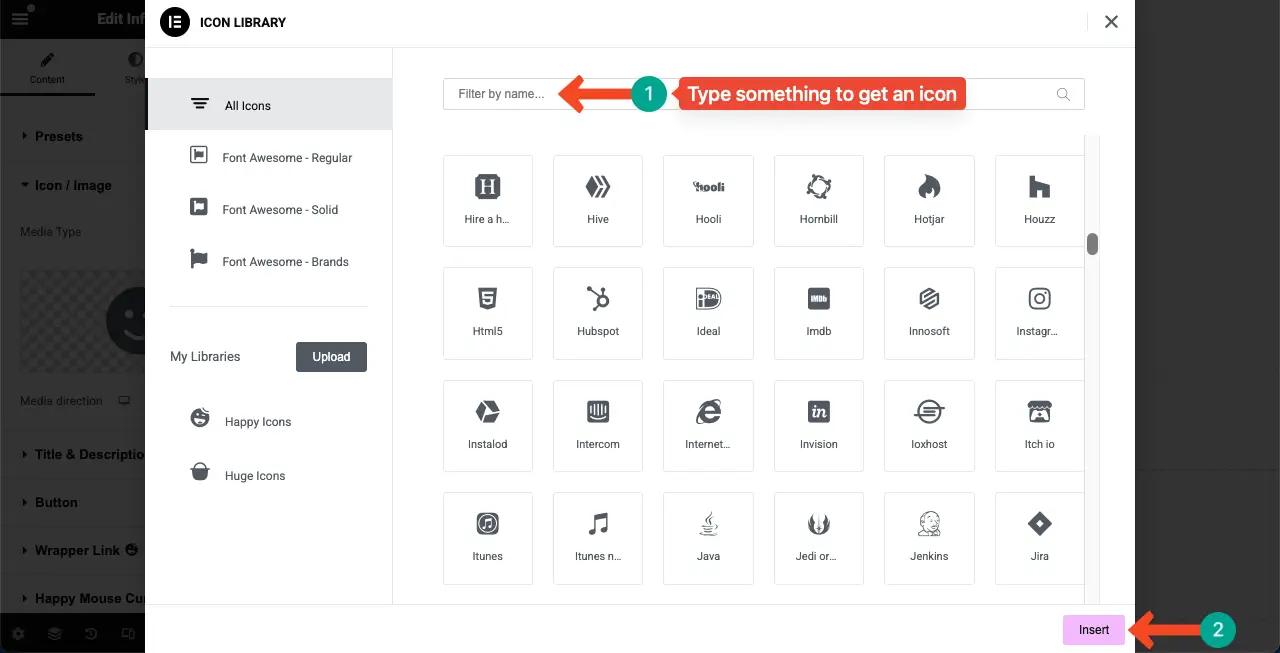
Task: Pick the Hotjar flame icon
Action: pyautogui.click(x=929, y=200)
